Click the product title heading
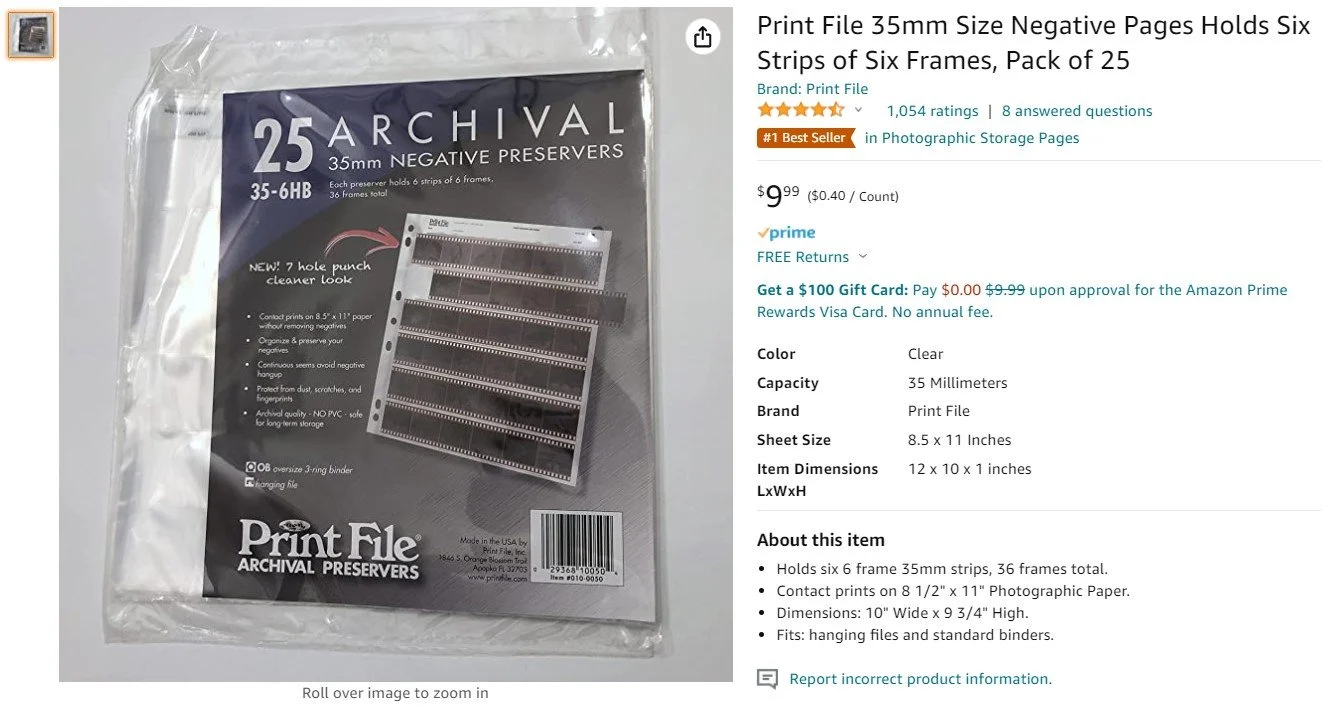1331x717 pixels. (1033, 43)
